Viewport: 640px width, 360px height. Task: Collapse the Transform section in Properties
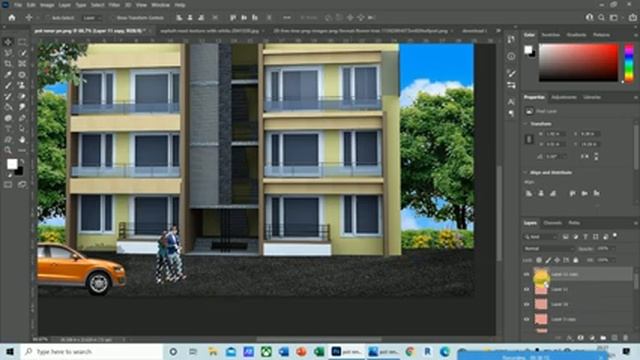click(x=526, y=124)
